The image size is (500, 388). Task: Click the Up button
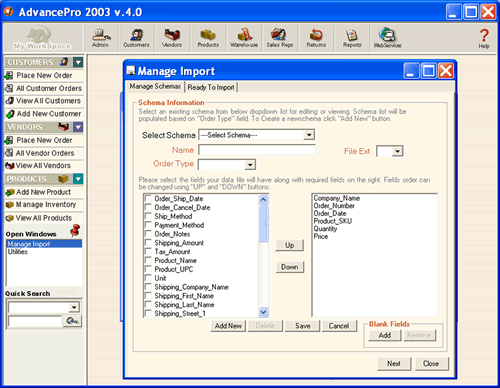290,245
